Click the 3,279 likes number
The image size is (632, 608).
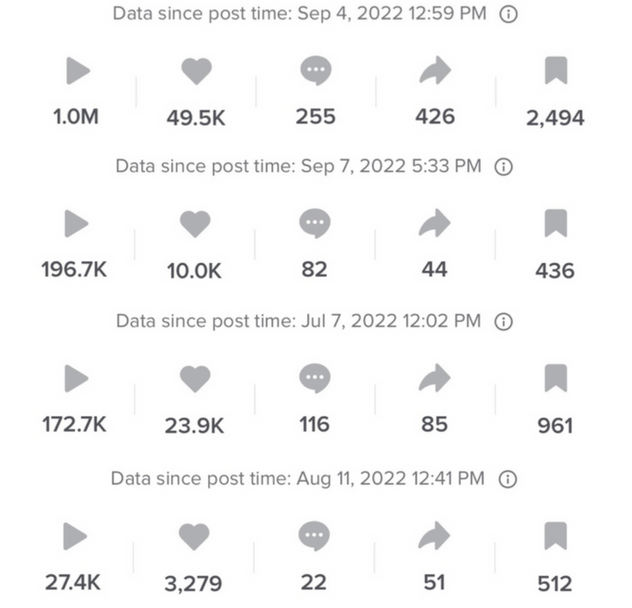[193, 583]
